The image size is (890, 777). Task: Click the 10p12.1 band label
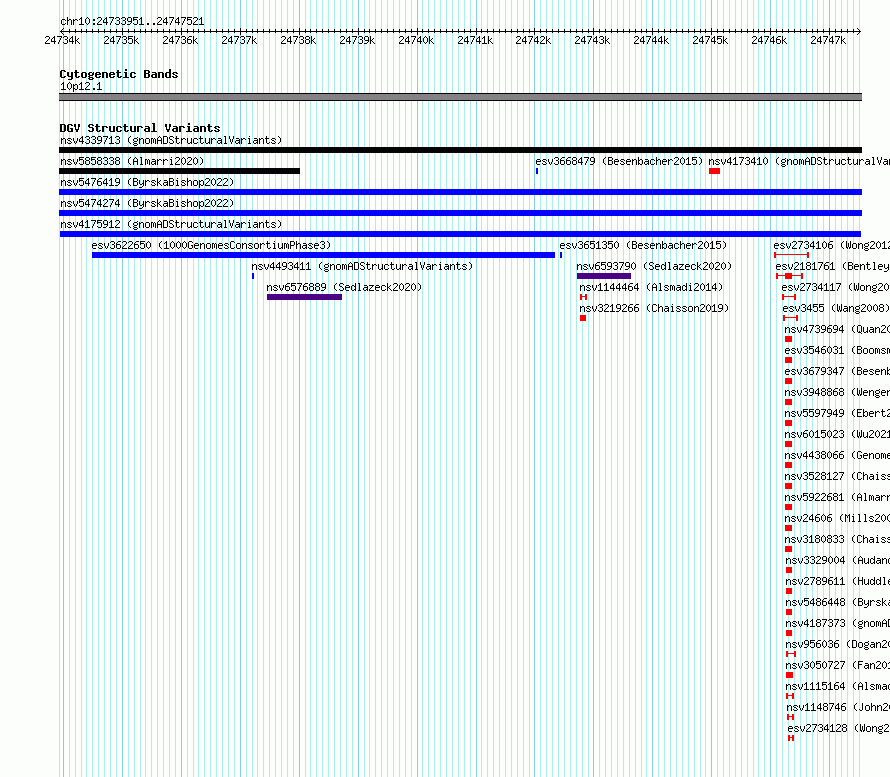pos(81,86)
